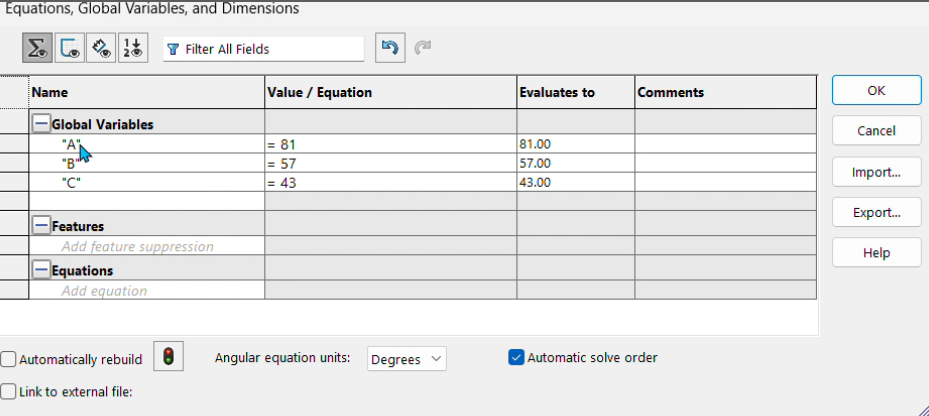
Task: Click the Import... button
Action: pyautogui.click(x=876, y=172)
